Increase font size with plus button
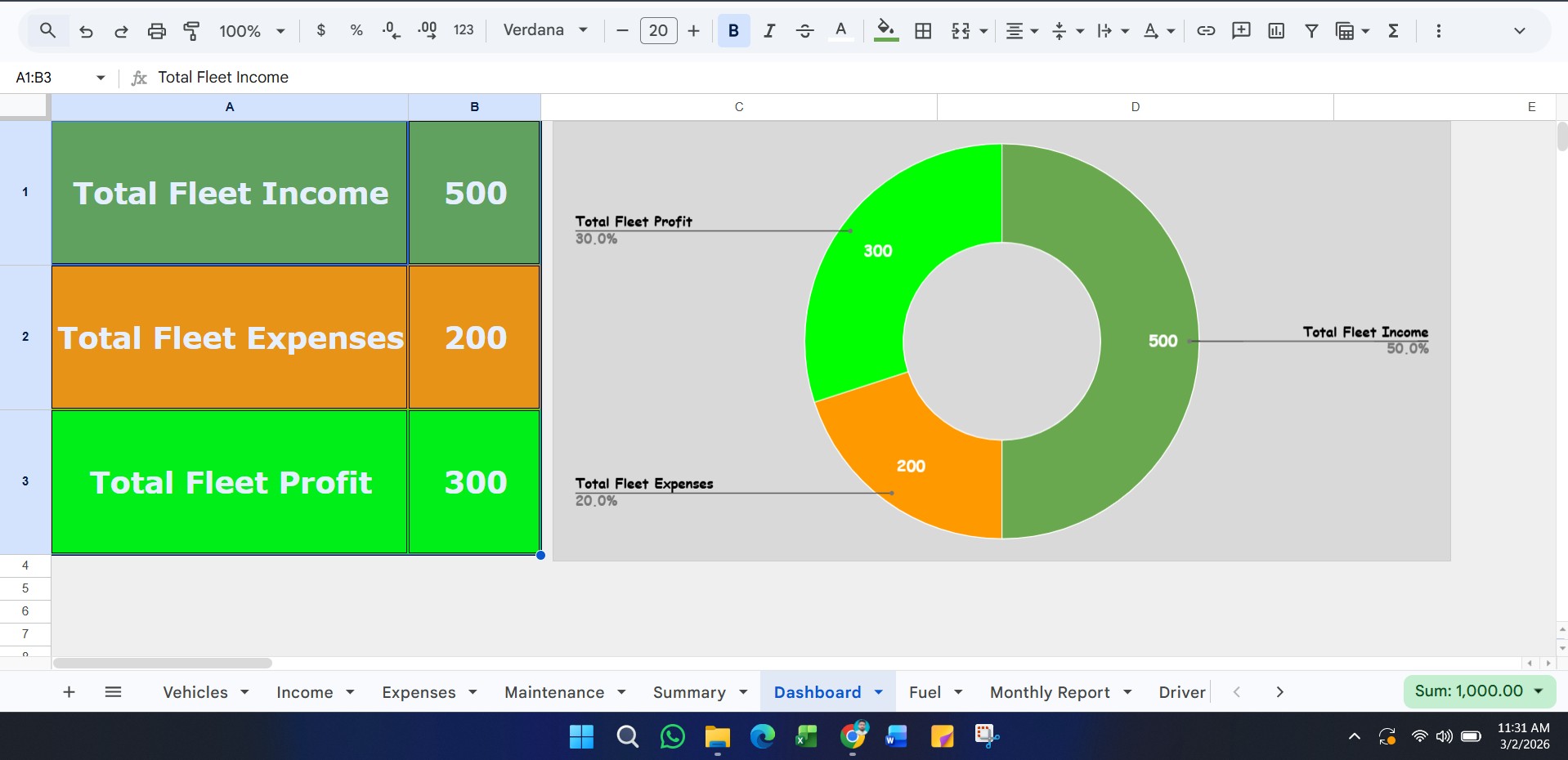 (694, 31)
